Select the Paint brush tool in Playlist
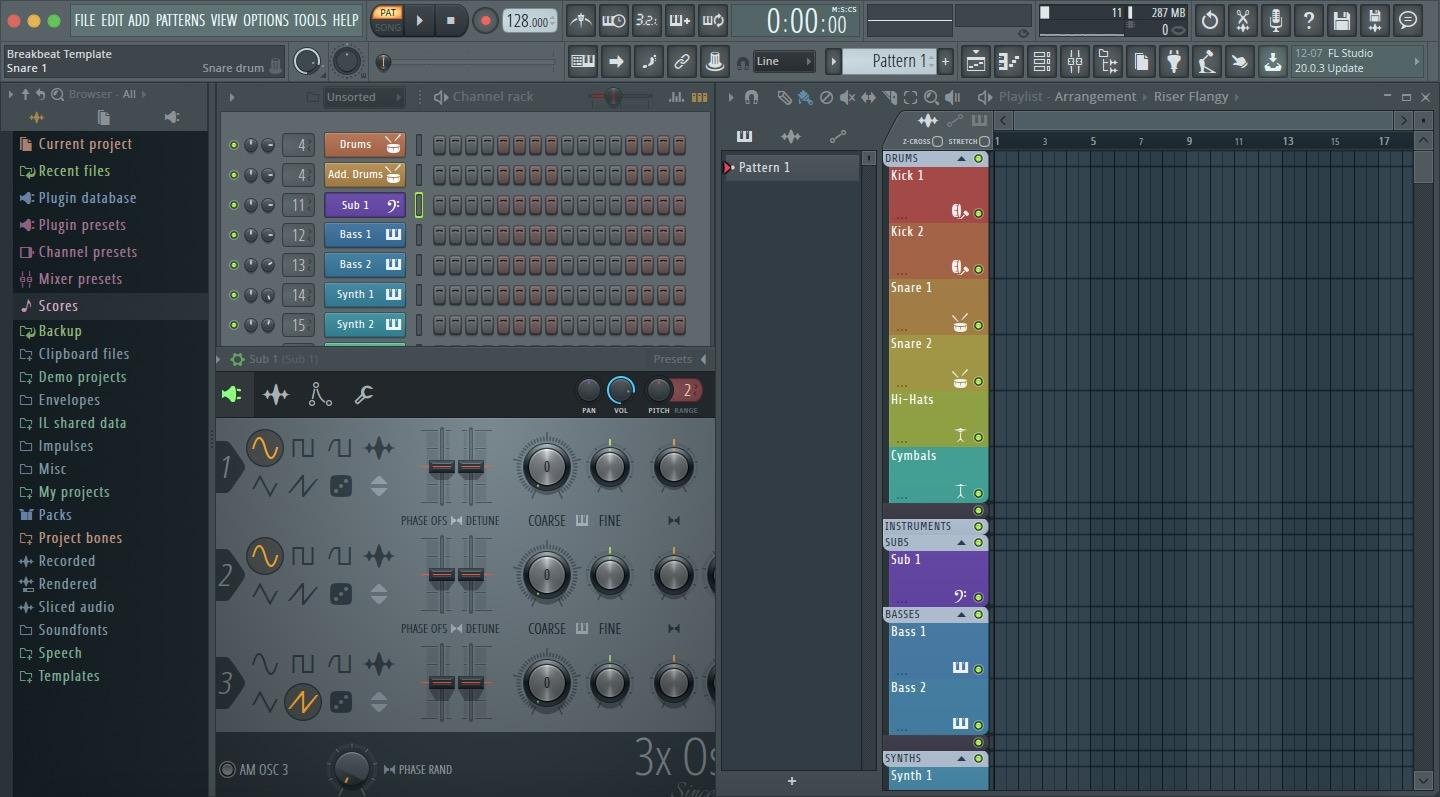 click(x=805, y=97)
